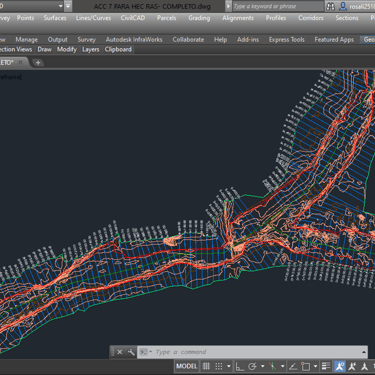Expand the Section Views ribbon panel

pyautogui.click(x=16, y=50)
